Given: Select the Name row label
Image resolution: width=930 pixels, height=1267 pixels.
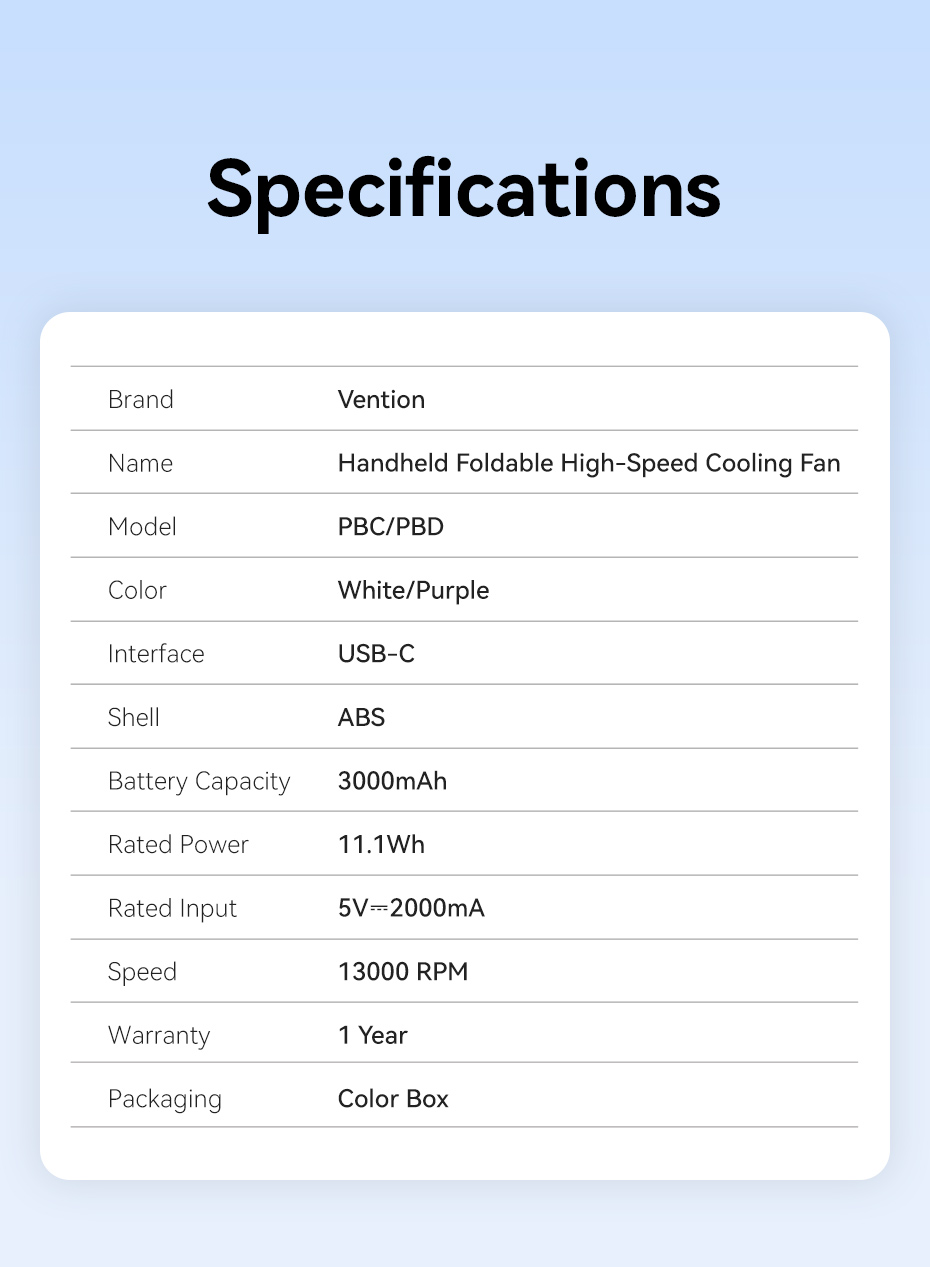Looking at the screenshot, I should [140, 463].
